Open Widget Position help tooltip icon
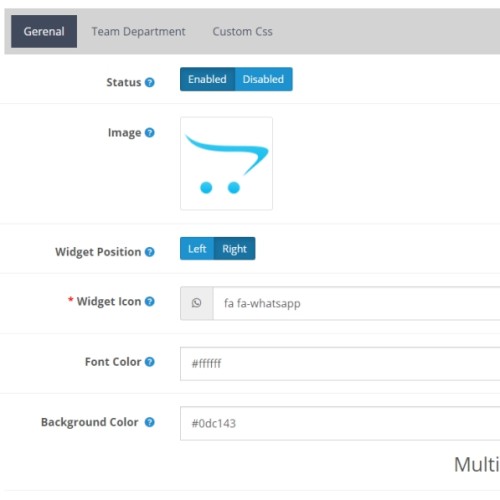The image size is (500, 500). [150, 252]
